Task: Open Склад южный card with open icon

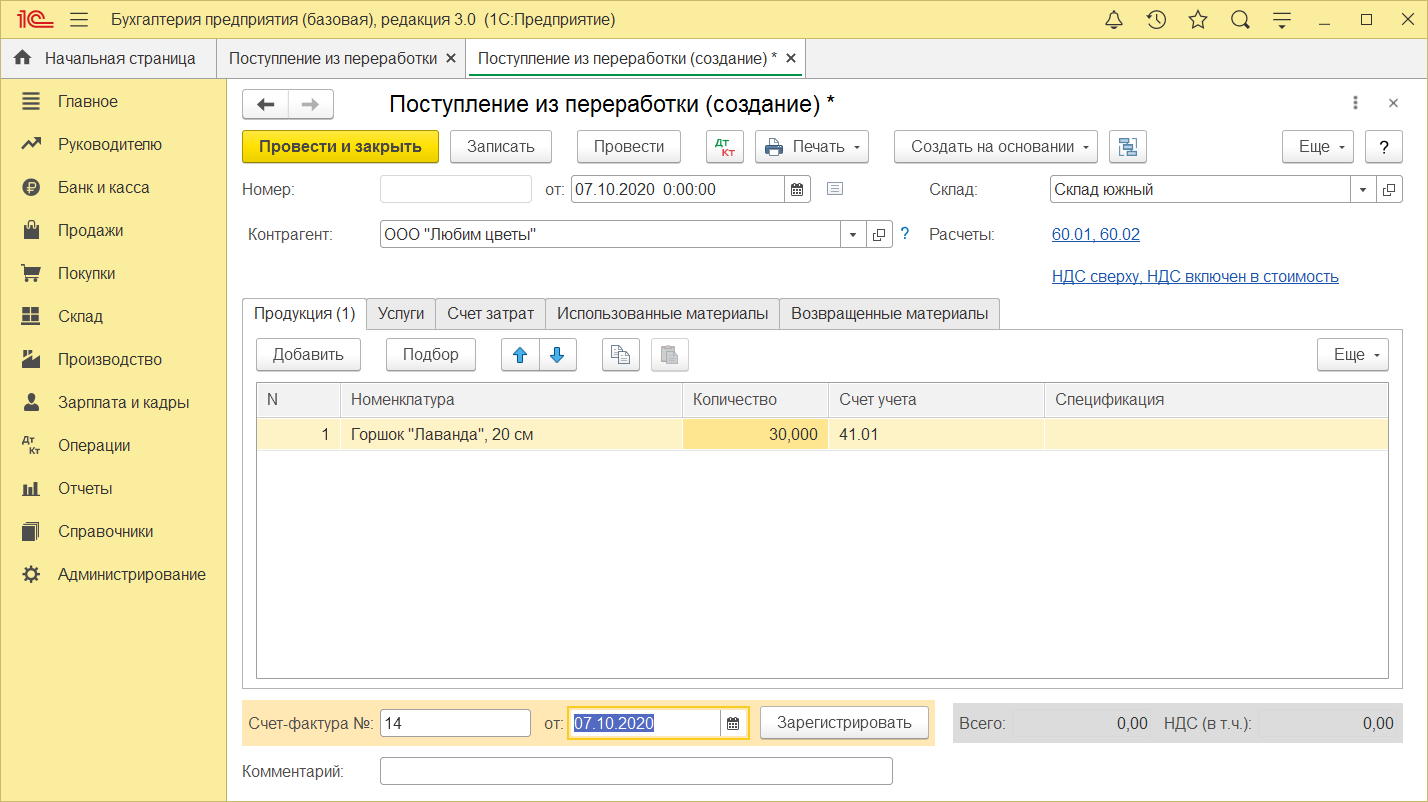Action: coord(1390,189)
